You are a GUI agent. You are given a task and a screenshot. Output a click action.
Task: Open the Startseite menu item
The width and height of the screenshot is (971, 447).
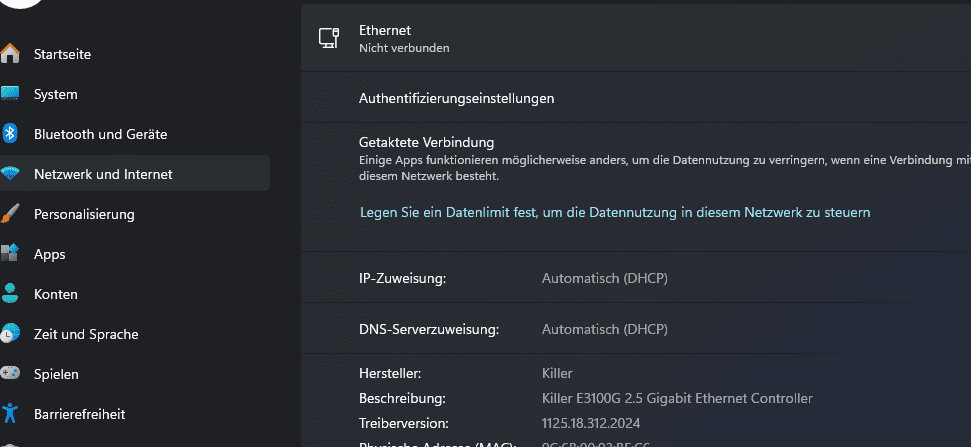[62, 54]
